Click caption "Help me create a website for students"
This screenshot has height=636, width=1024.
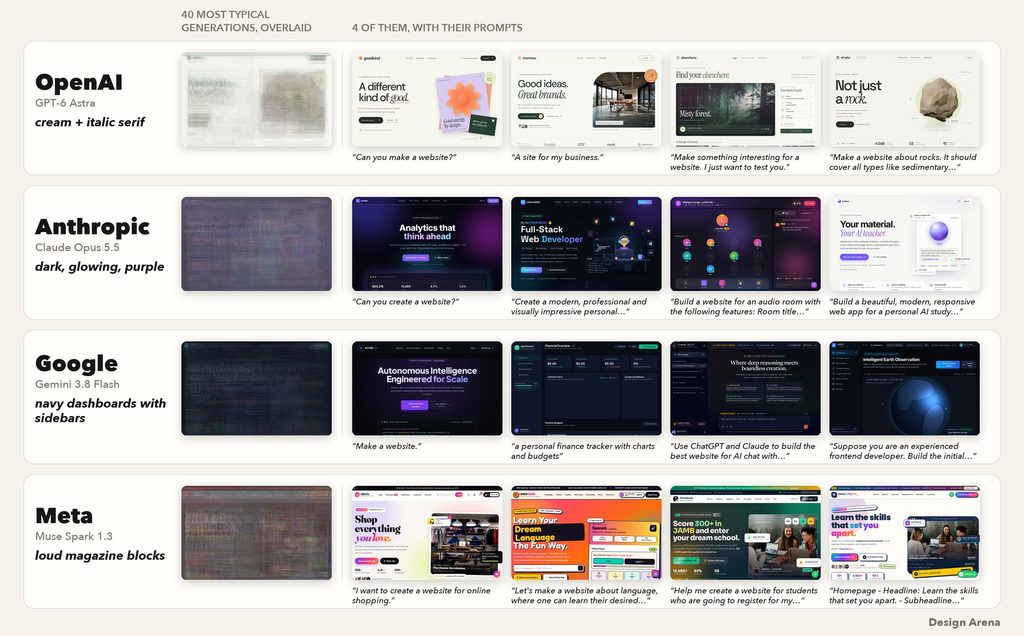(x=744, y=595)
